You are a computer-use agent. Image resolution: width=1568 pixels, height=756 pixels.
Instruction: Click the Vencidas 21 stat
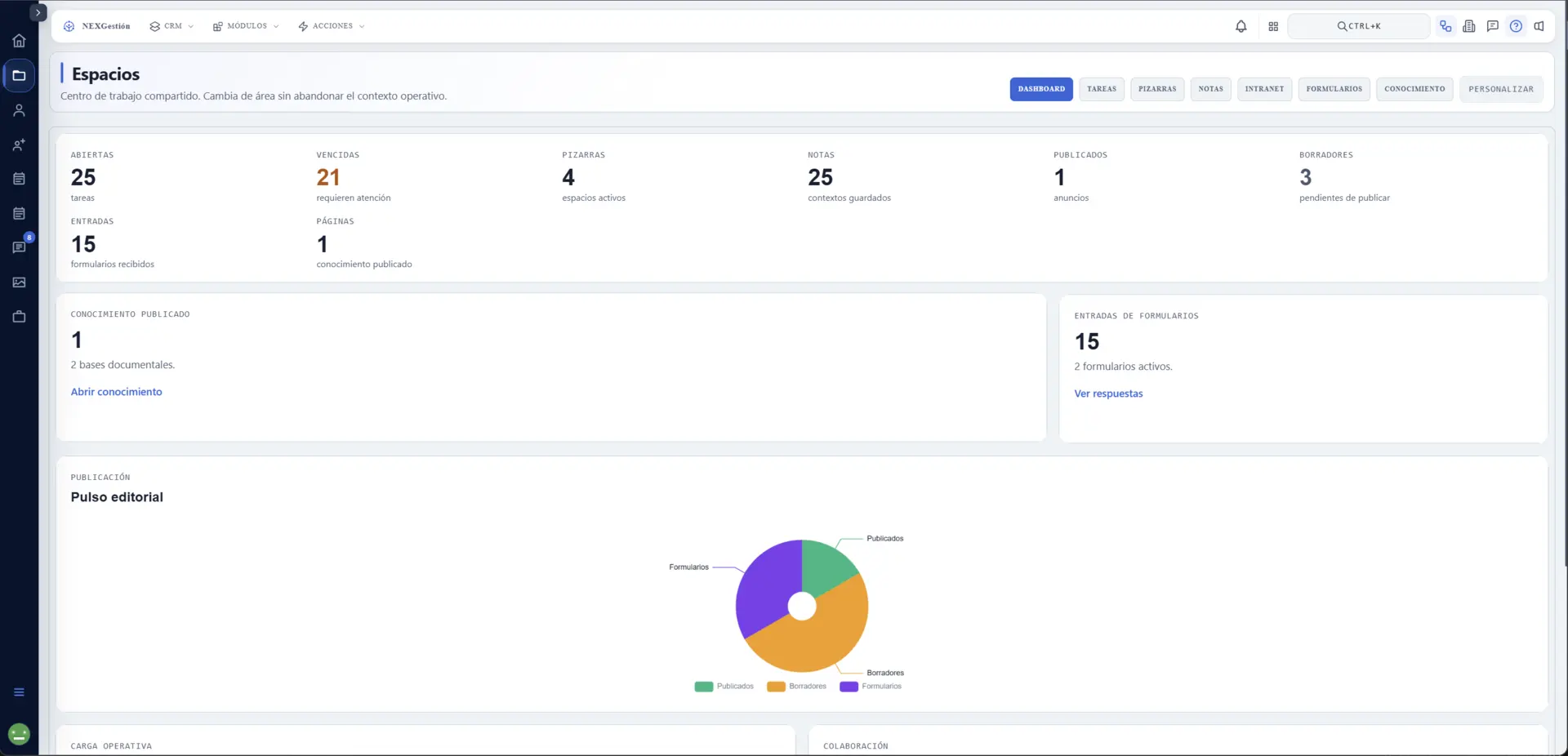(353, 177)
